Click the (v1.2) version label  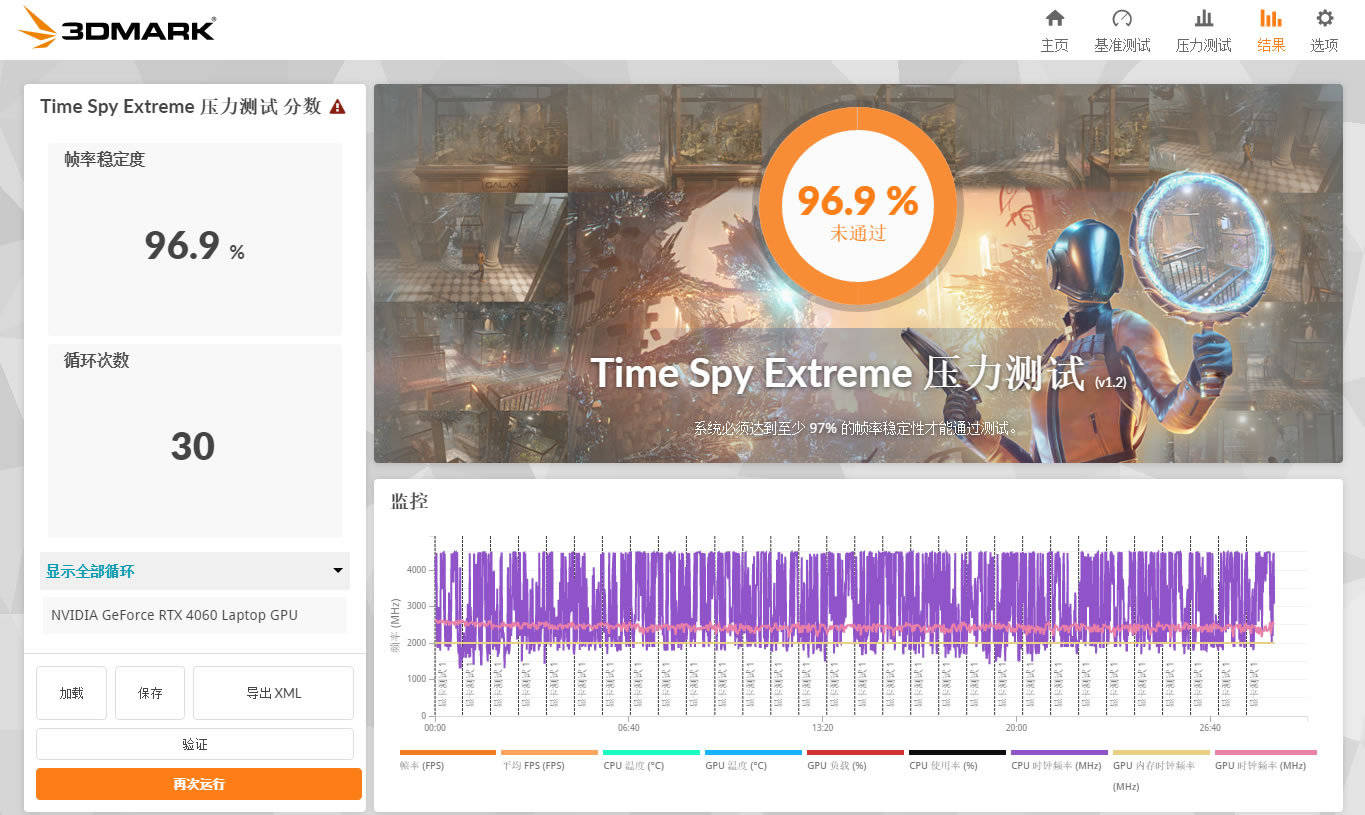click(1110, 382)
